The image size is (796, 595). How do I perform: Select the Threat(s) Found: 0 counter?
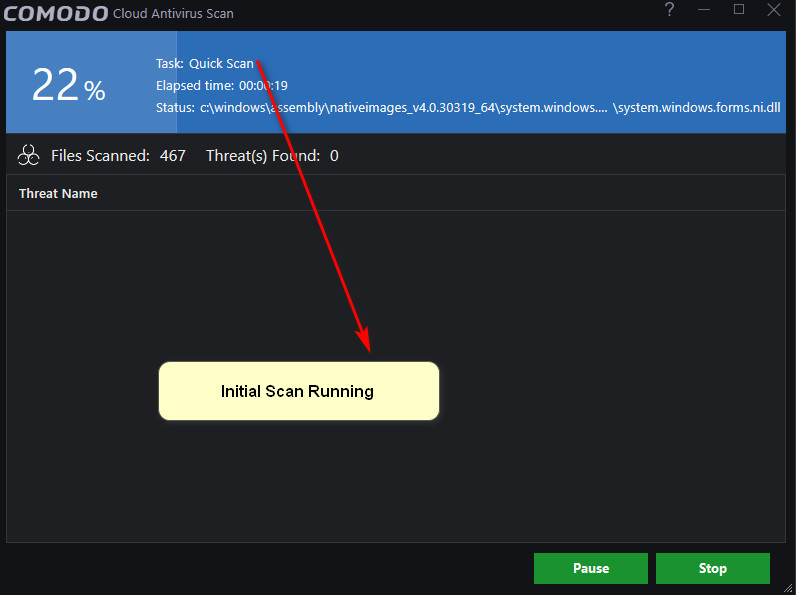point(272,155)
